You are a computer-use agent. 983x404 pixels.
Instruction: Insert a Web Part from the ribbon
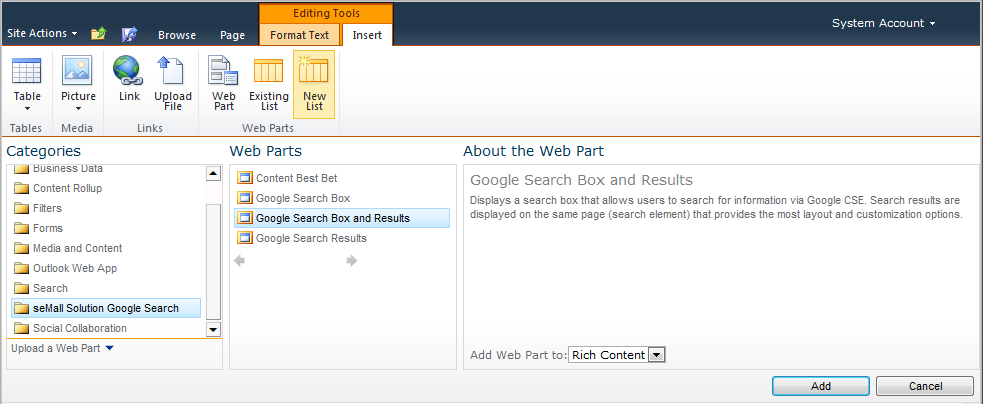coord(223,72)
